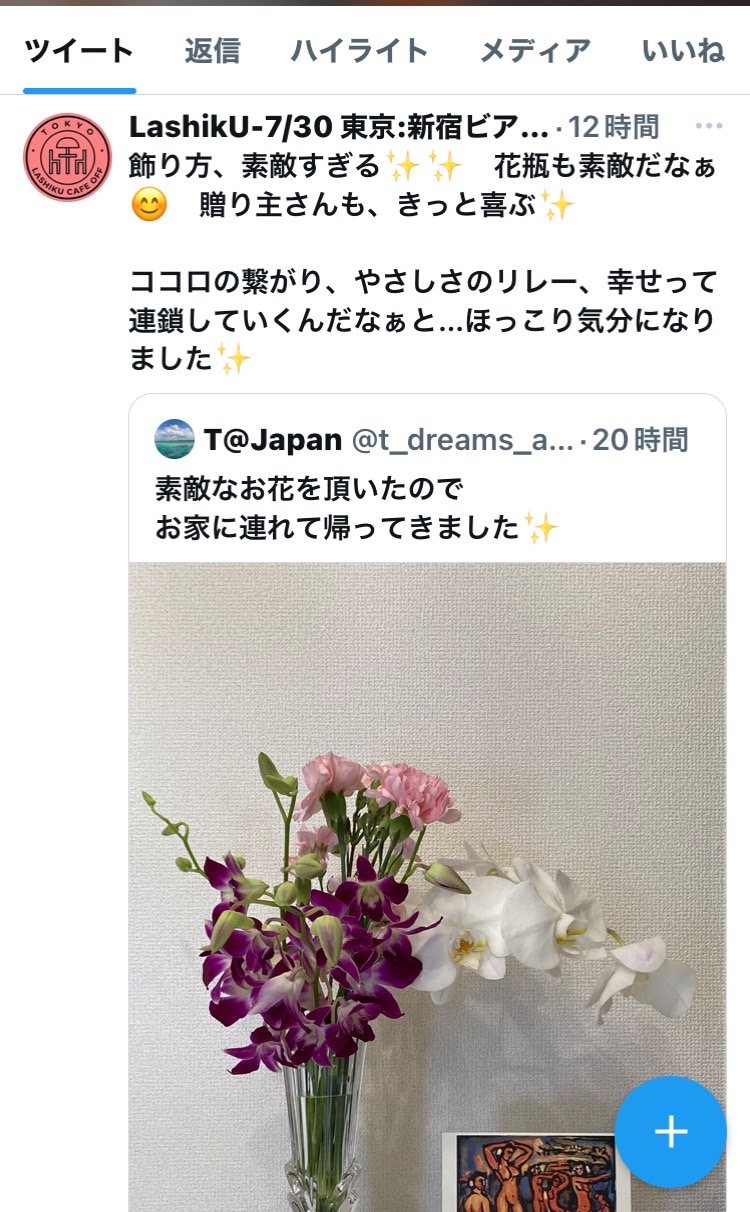Open the T@Japan display name in the quoted tweet

[273, 439]
